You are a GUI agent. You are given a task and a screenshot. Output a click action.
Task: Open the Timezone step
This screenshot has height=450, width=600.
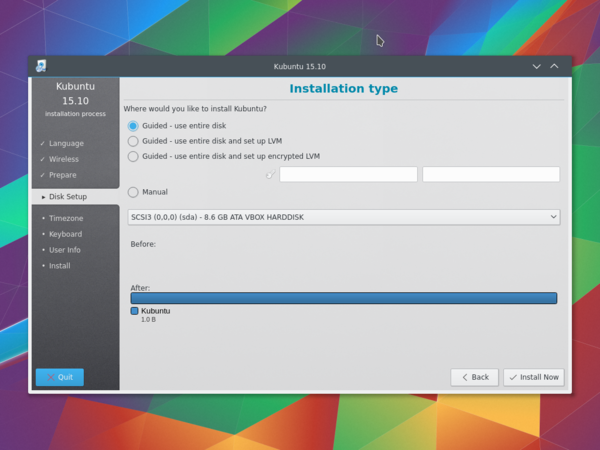click(66, 218)
